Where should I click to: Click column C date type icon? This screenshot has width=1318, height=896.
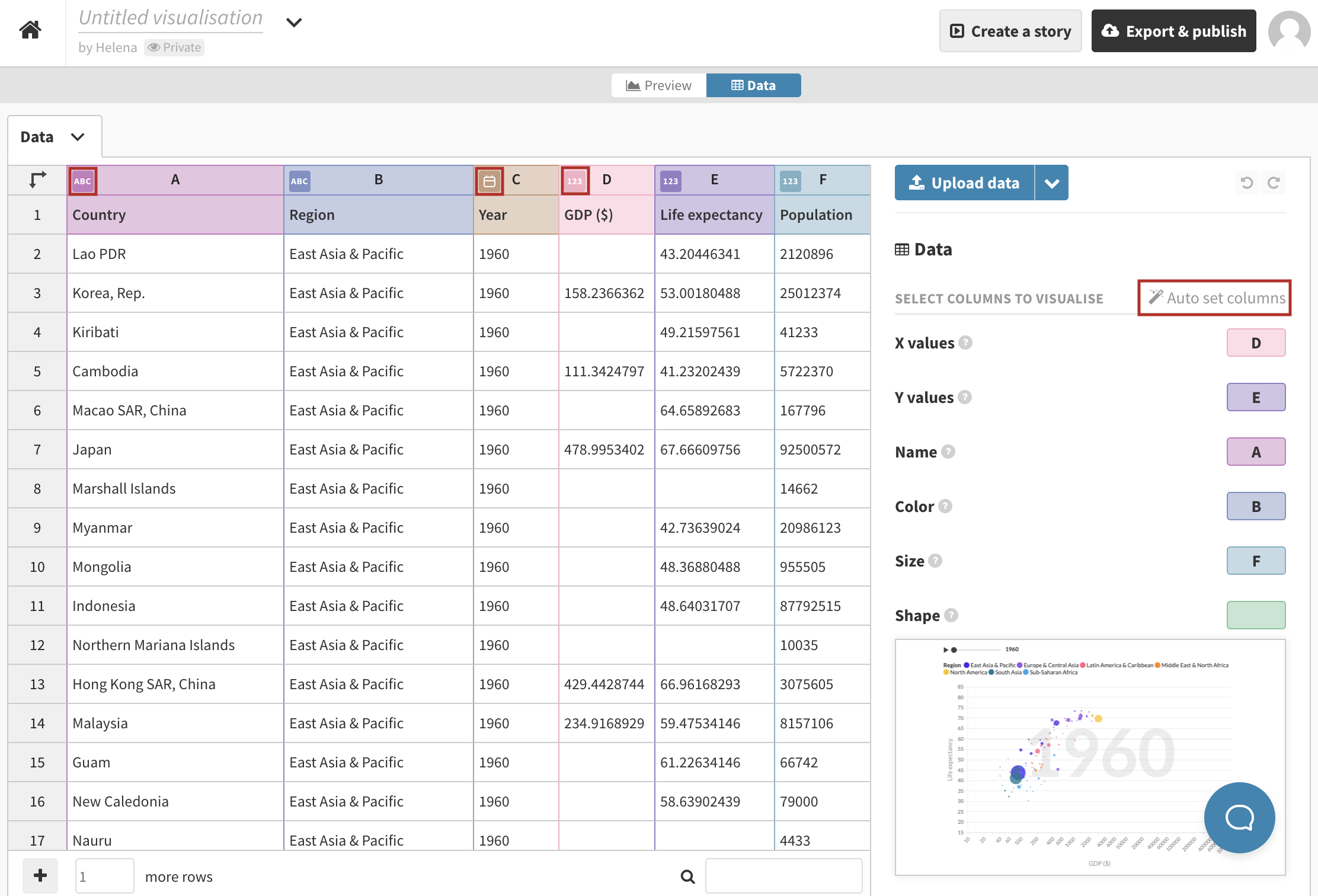click(489, 181)
